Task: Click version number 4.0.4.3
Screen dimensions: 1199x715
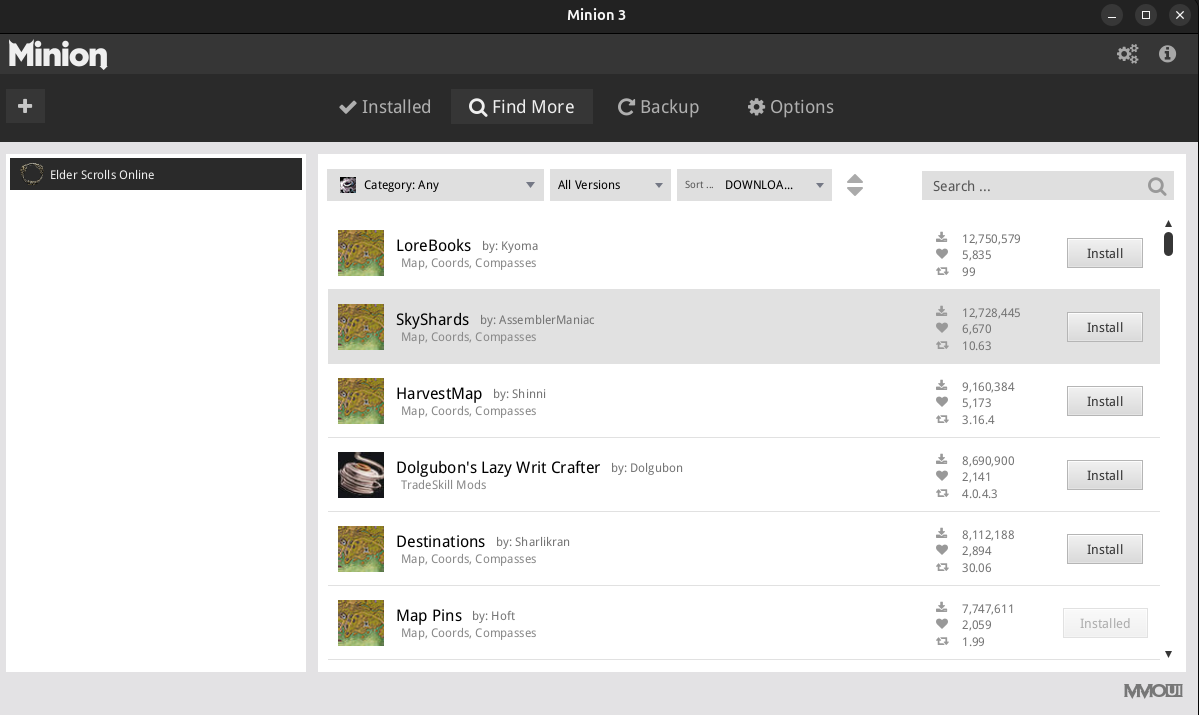Action: [980, 494]
